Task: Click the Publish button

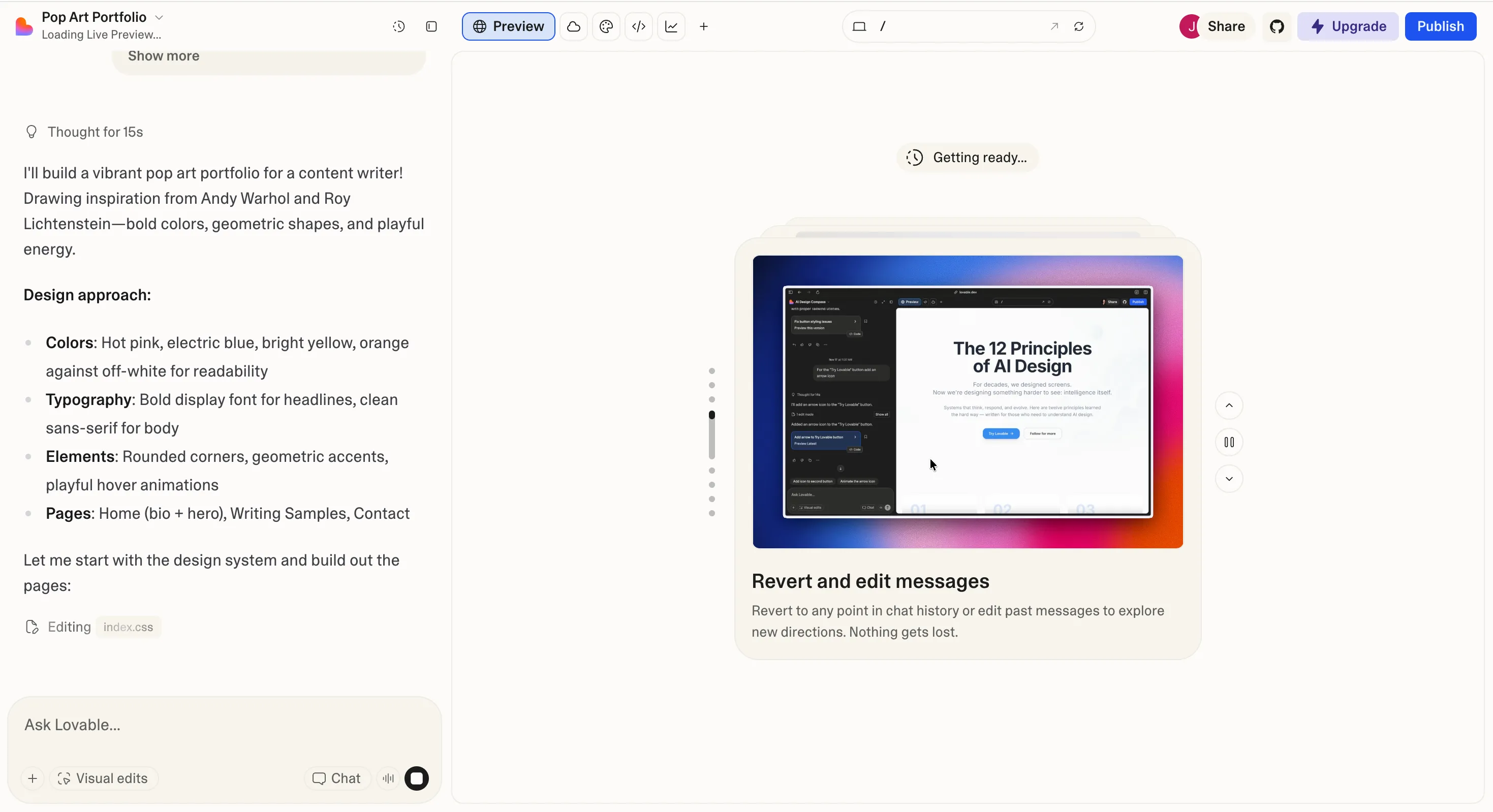Action: pos(1440,26)
